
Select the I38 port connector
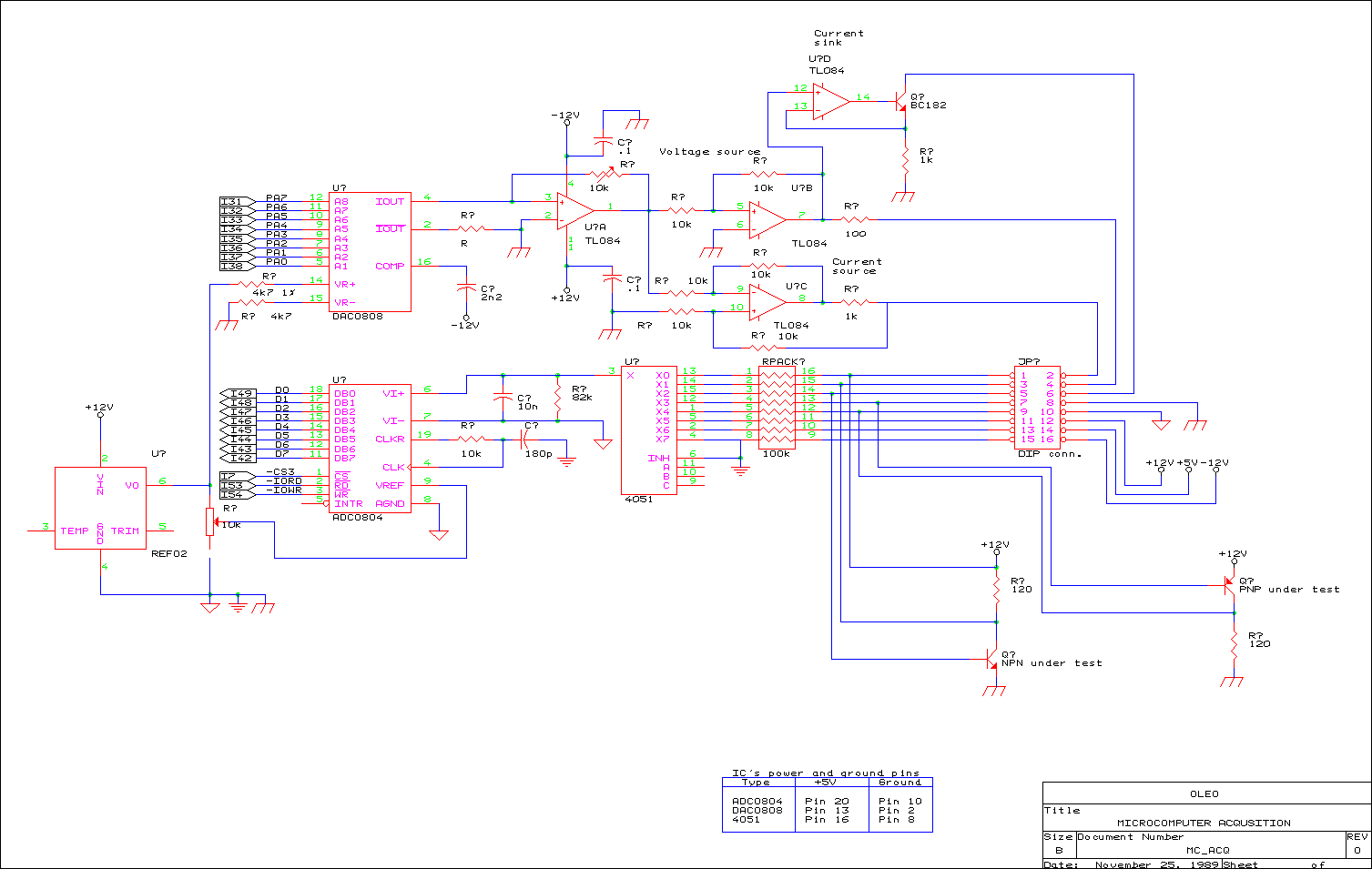pyautogui.click(x=238, y=266)
